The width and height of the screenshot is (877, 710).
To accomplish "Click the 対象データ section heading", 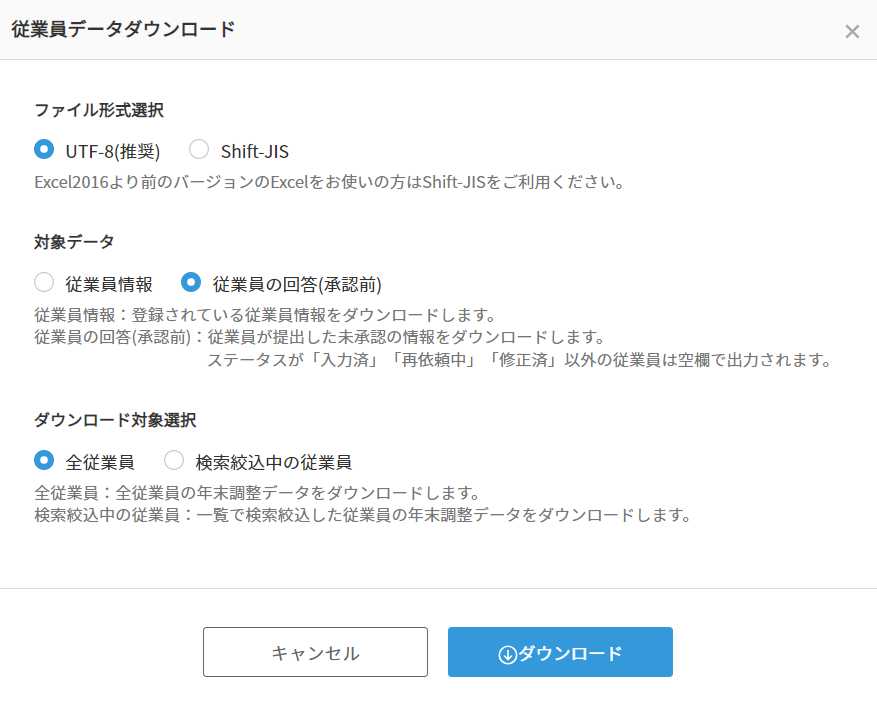I will tap(74, 242).
